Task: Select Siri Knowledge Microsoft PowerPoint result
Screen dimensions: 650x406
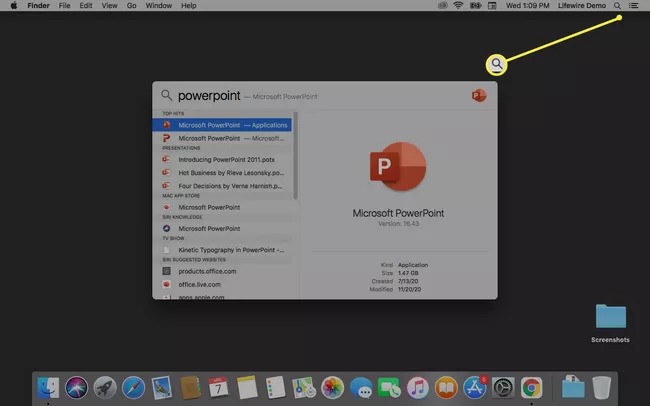Action: (x=222, y=229)
